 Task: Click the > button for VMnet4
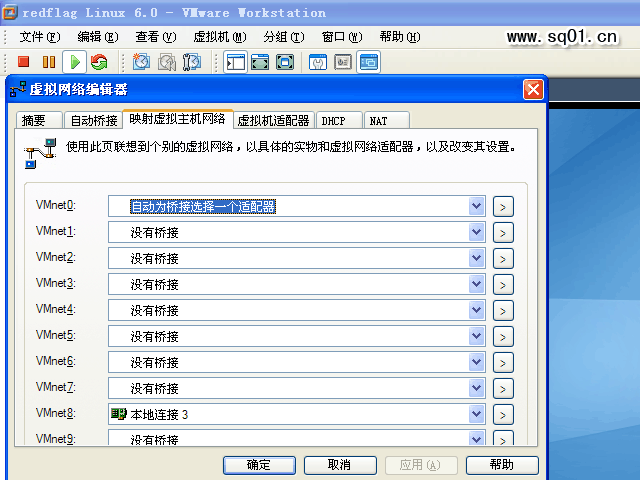point(503,311)
